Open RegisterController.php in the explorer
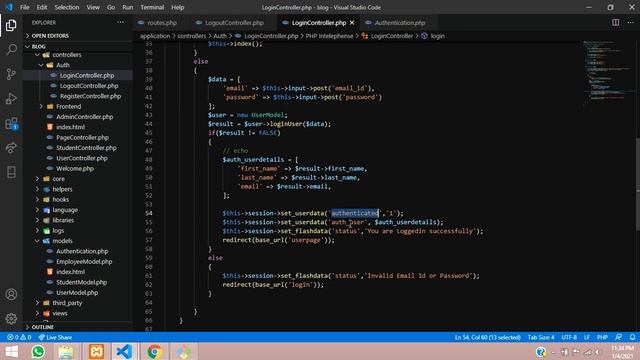 (x=90, y=96)
